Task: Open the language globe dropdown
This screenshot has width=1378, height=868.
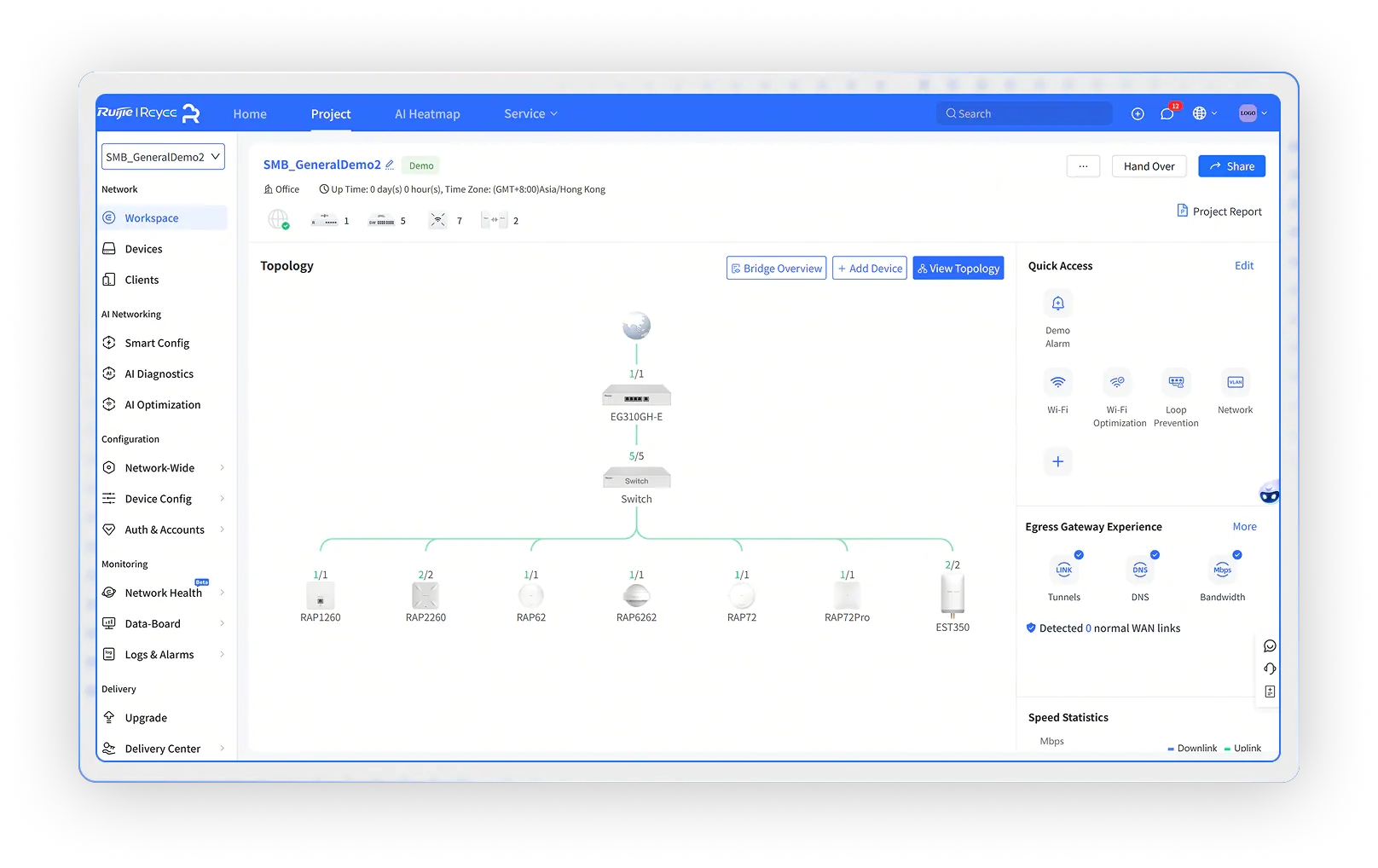Action: [1204, 113]
